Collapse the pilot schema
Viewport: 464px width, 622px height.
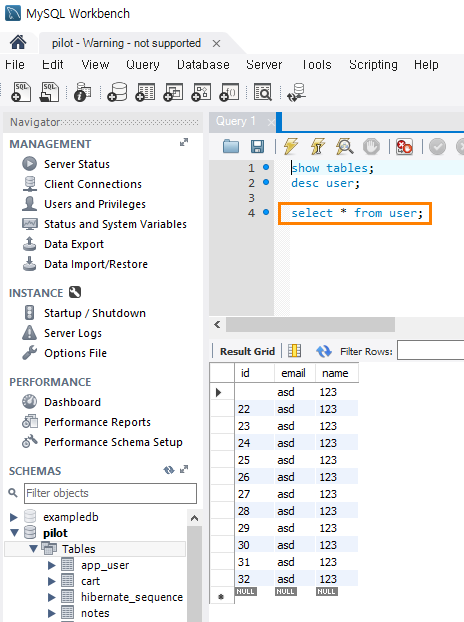[x=14, y=533]
